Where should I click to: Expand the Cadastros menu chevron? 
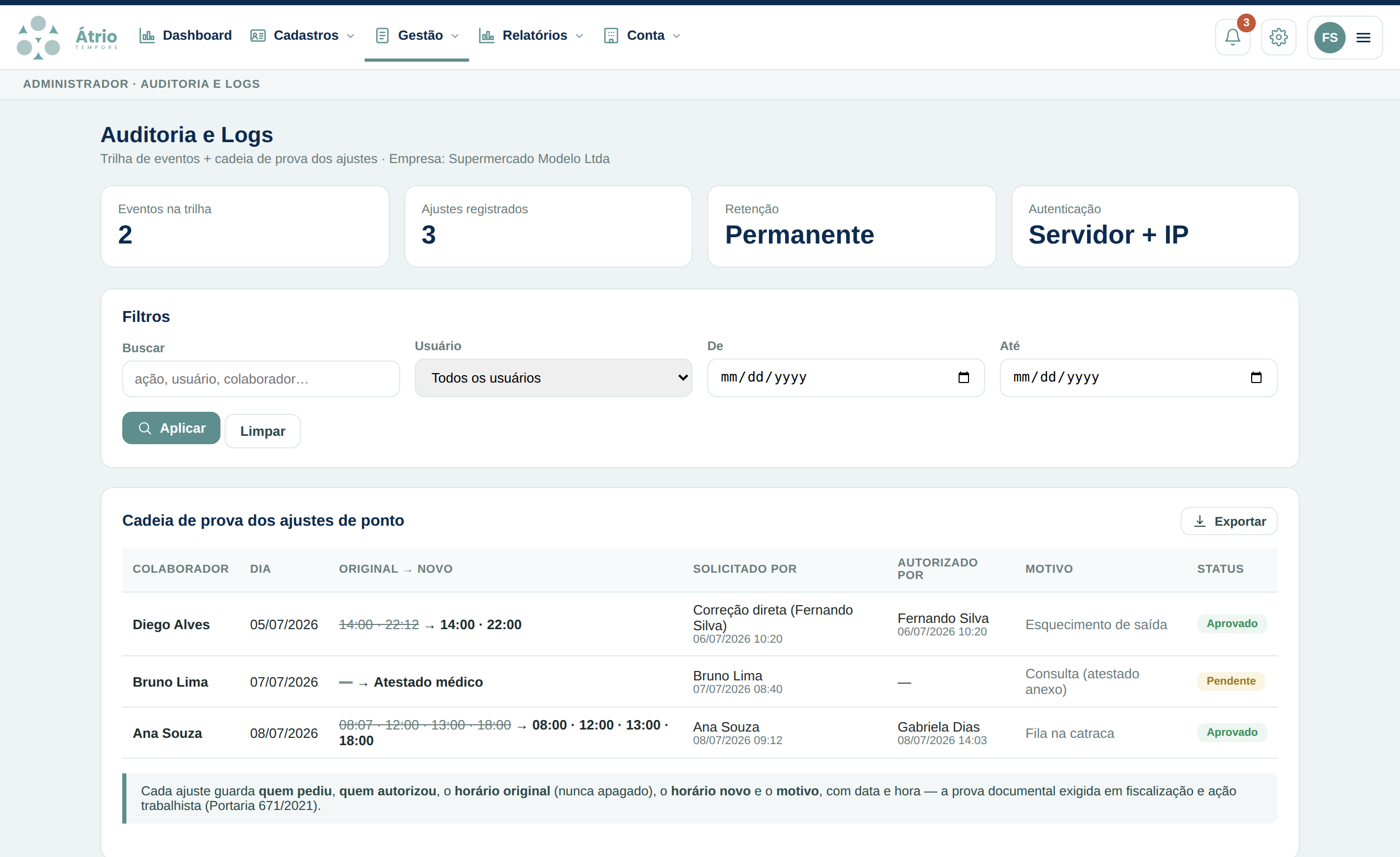tap(351, 36)
